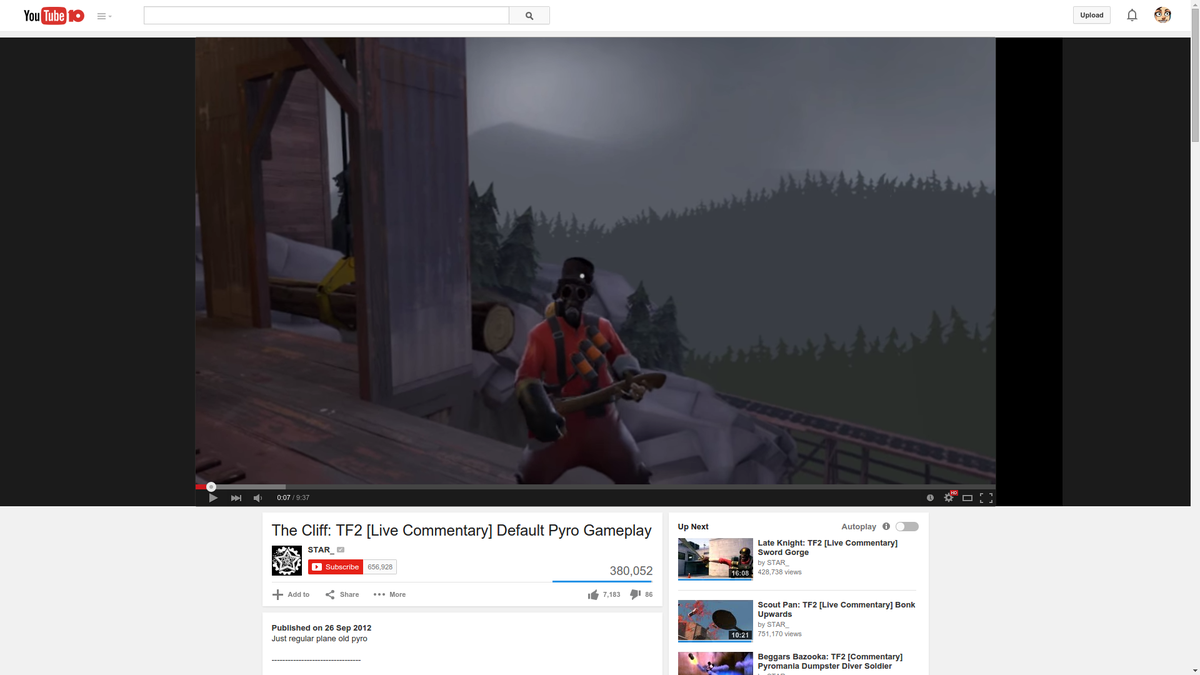Click the 0:07 / 9:37 time display
This screenshot has width=1200, height=675.
(293, 498)
